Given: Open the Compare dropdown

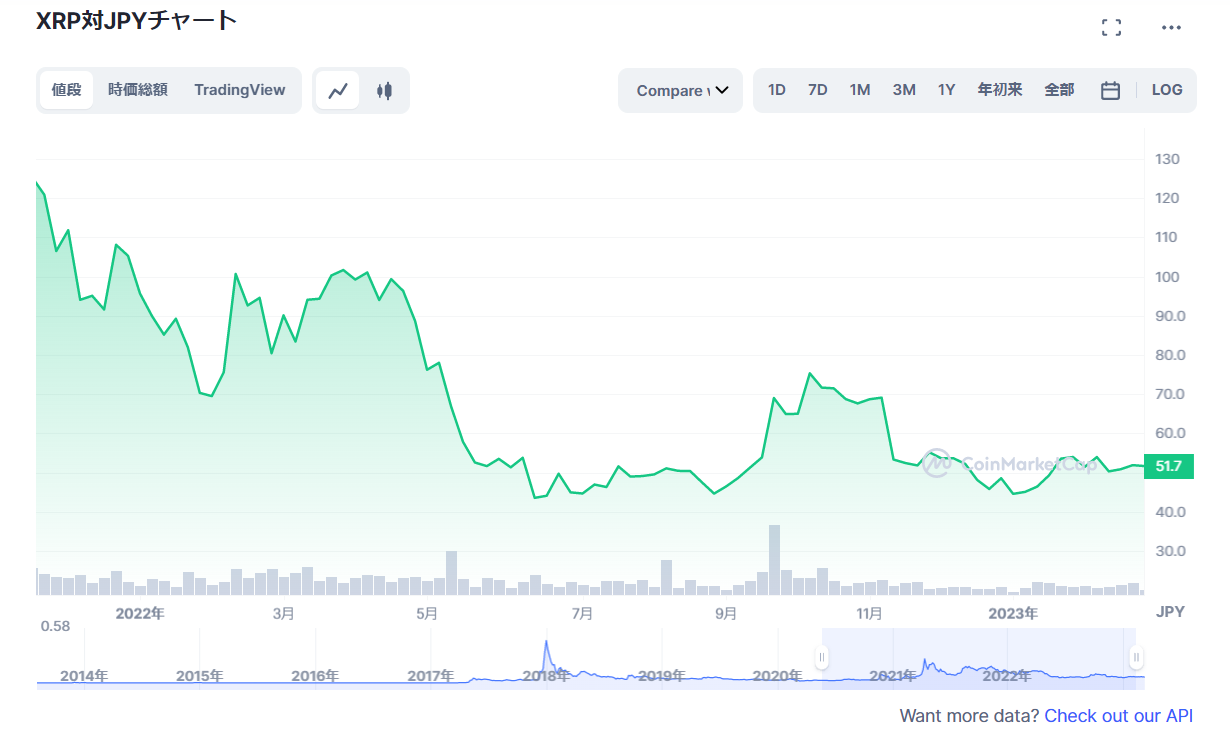Looking at the screenshot, I should point(680,89).
